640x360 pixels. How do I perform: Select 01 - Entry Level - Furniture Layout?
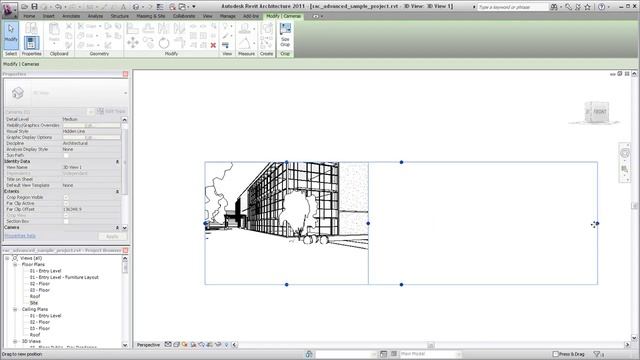(64, 277)
